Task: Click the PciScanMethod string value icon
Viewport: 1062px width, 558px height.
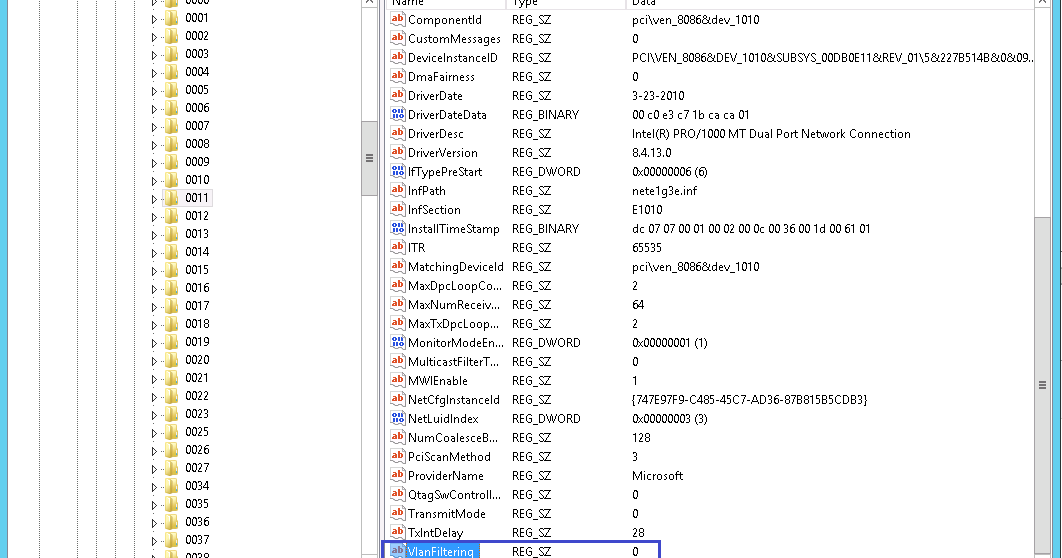Action: pos(398,456)
